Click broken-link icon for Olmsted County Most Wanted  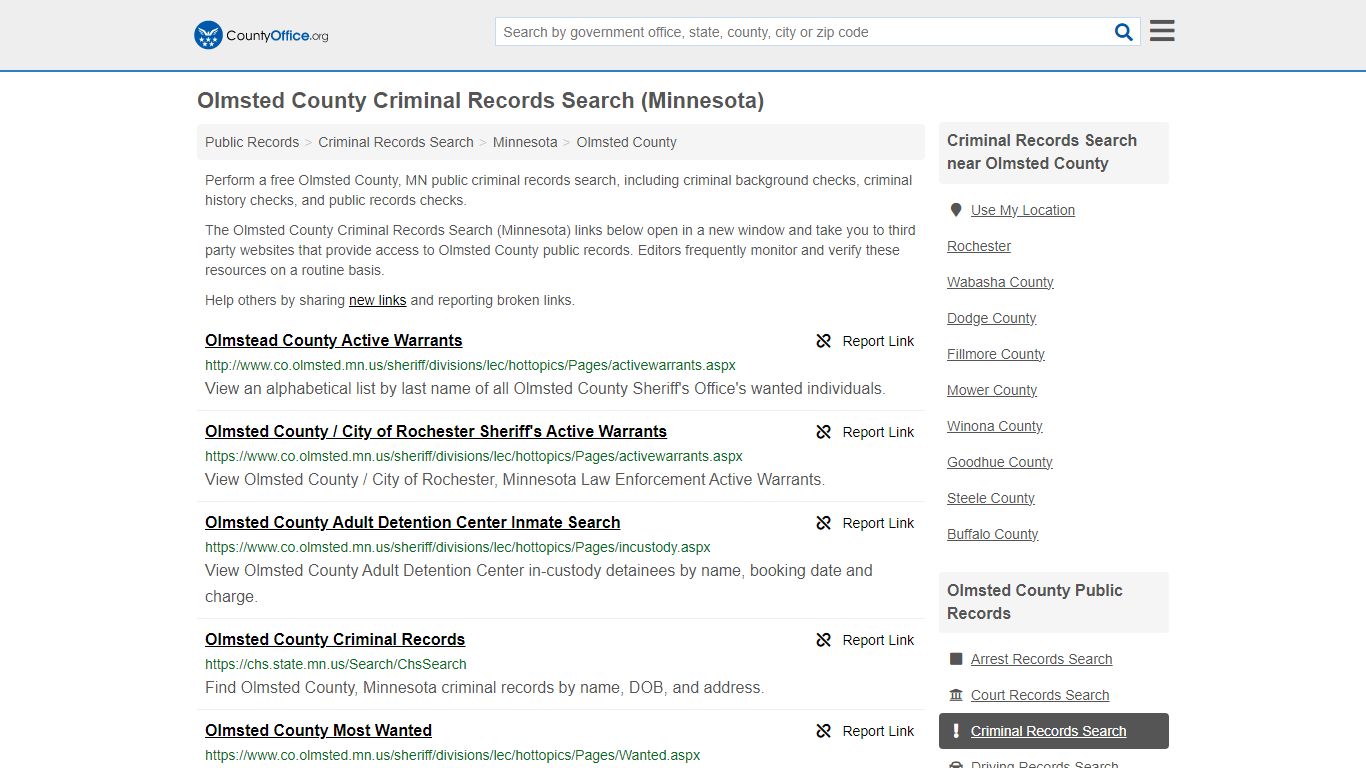point(824,731)
